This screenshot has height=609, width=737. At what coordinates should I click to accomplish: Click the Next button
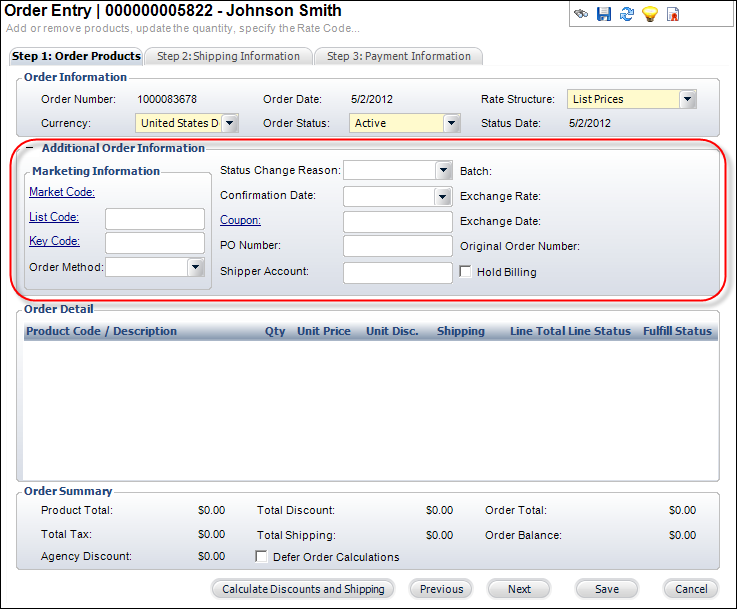click(519, 589)
